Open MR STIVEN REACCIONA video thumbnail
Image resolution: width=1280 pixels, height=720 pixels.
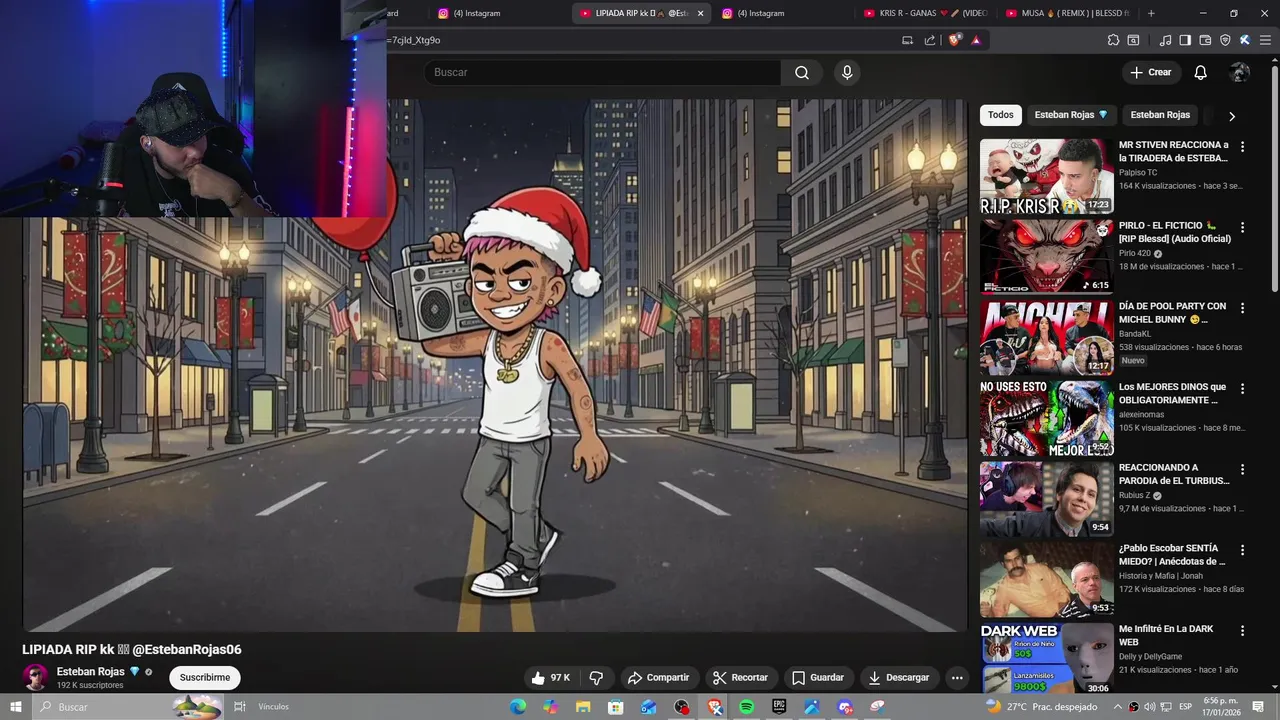point(1047,176)
